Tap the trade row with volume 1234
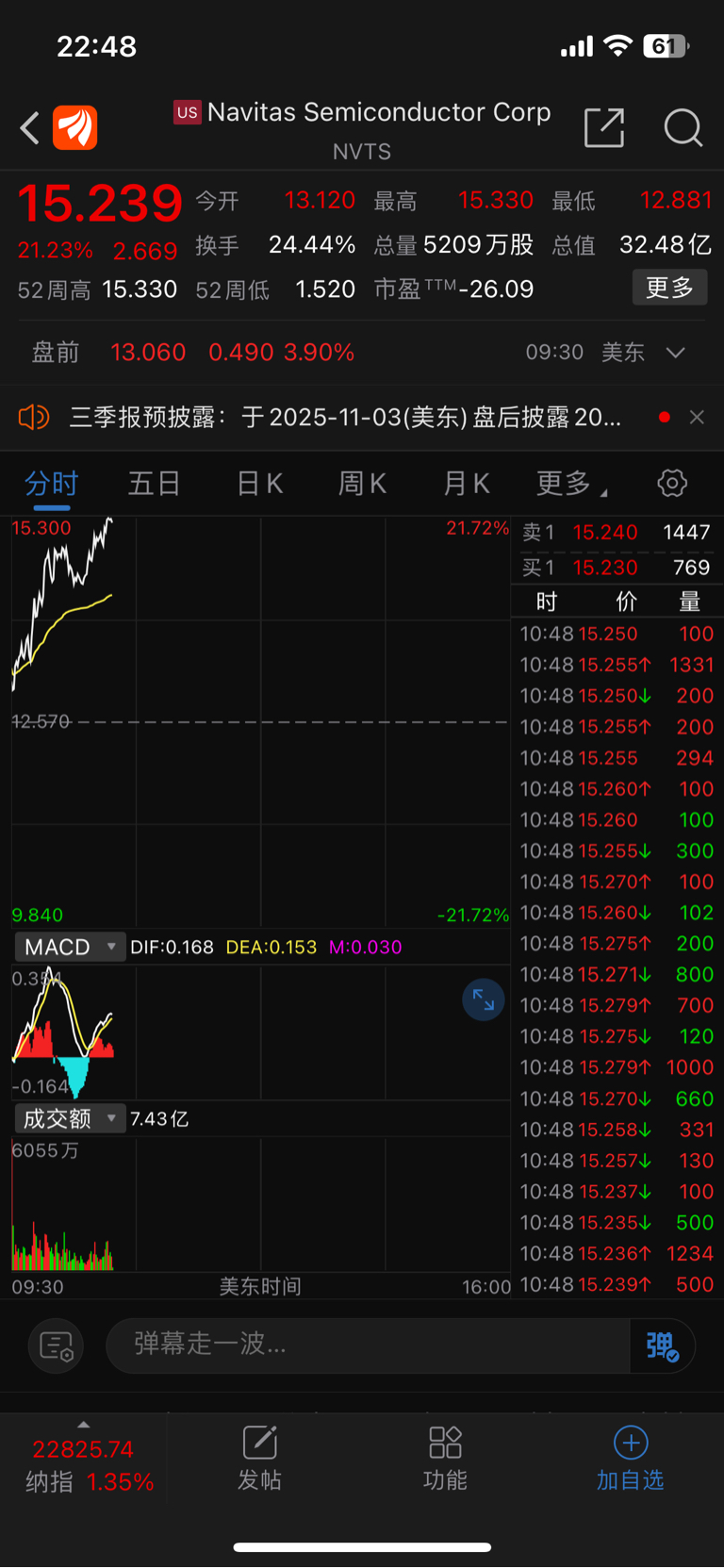 tap(617, 1253)
